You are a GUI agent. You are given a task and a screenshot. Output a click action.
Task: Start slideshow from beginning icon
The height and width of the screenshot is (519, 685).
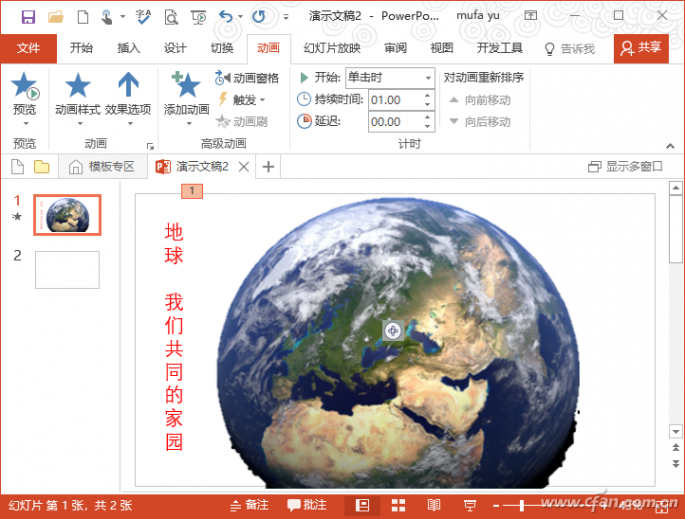(199, 17)
